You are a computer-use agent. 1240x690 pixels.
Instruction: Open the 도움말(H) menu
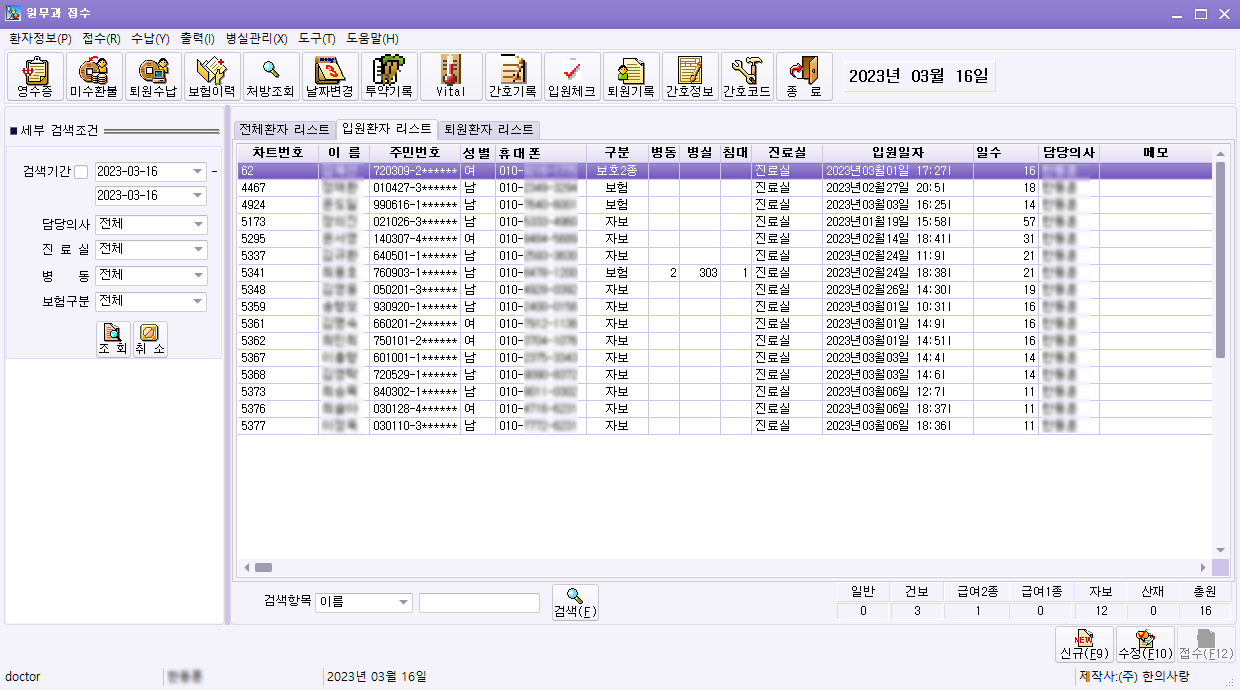click(373, 38)
